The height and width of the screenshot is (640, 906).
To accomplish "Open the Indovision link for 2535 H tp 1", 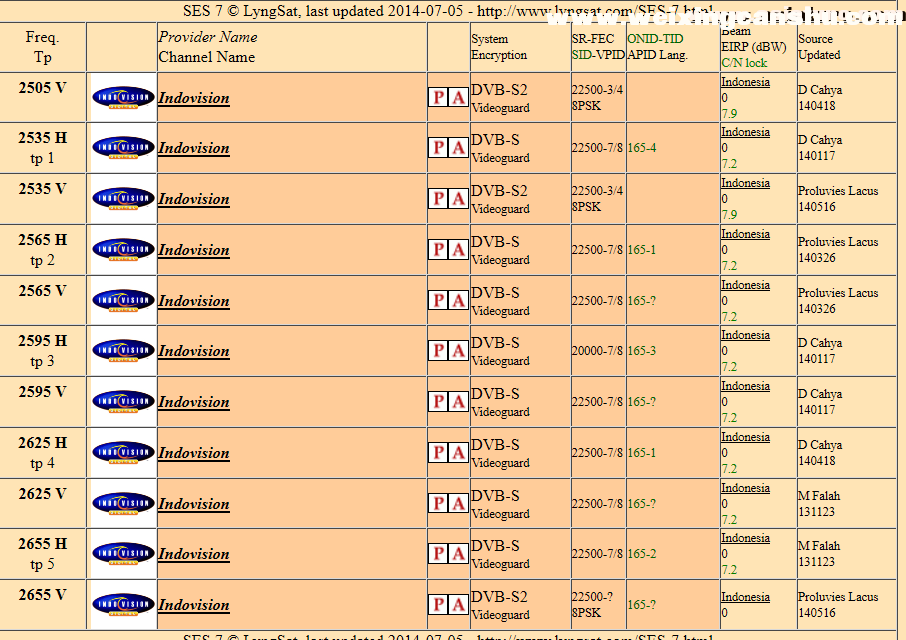I will coord(194,148).
